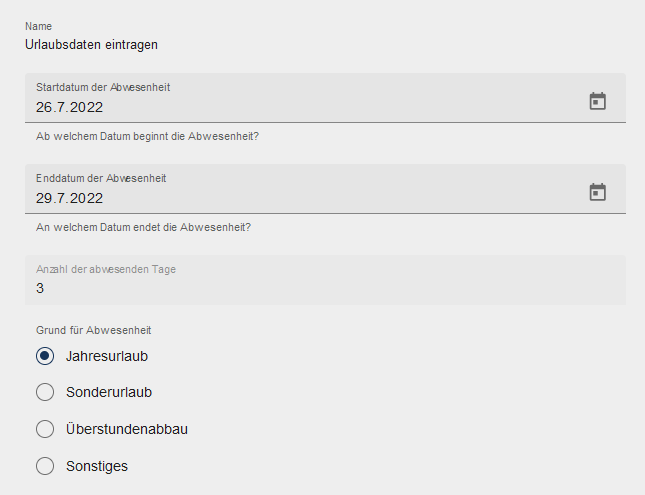Open the calendar picker for Startdatum
The width and height of the screenshot is (645, 495).
(x=597, y=101)
